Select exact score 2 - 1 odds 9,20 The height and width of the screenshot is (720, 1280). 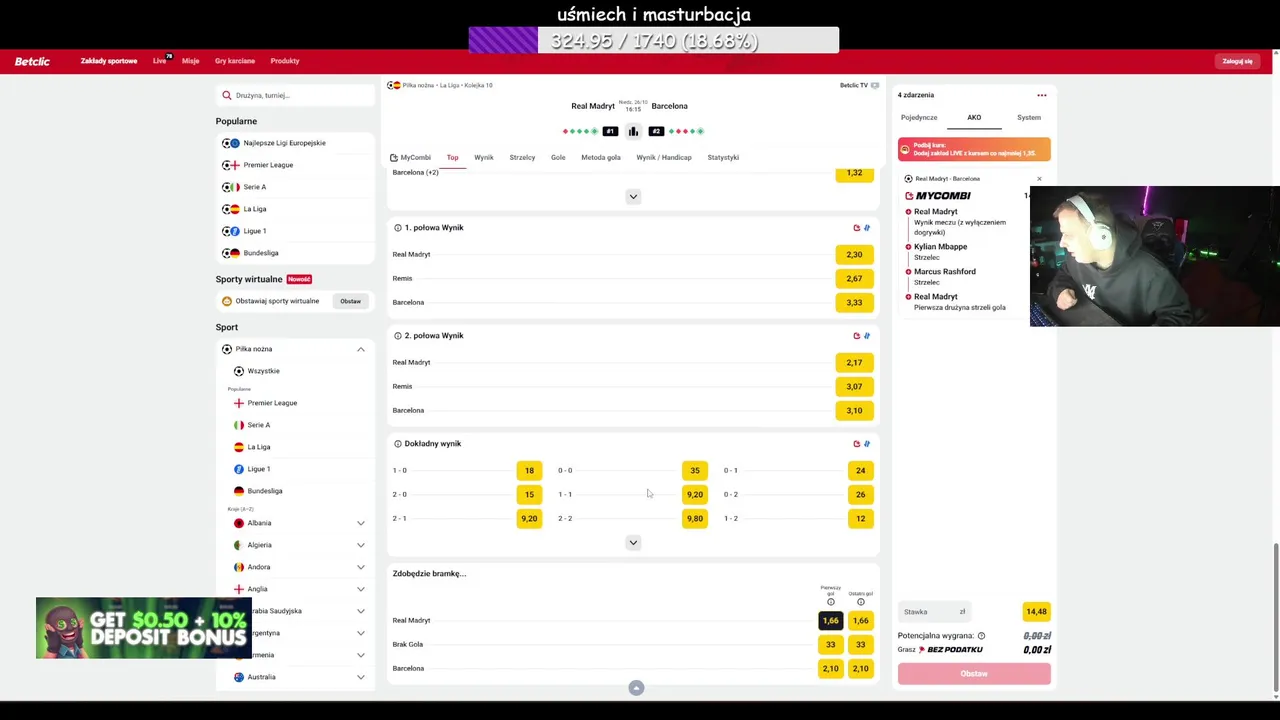pos(529,519)
